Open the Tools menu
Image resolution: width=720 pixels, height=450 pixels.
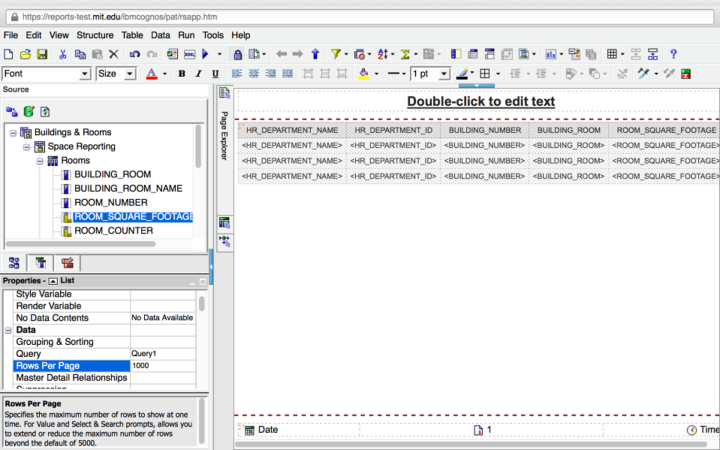click(213, 35)
